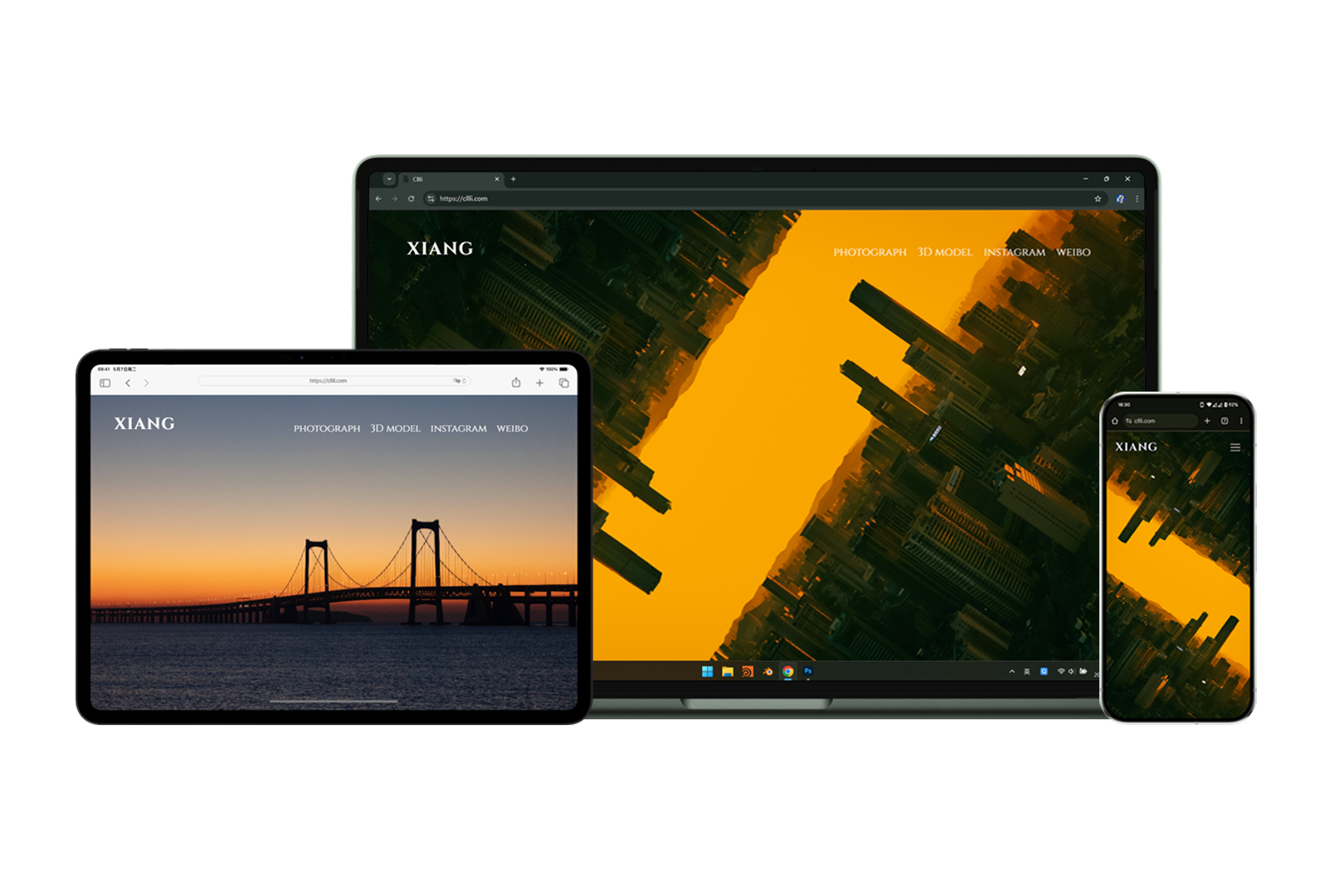This screenshot has width=1344, height=896.
Task: Click the volume icon in the laptop tray
Action: 1071,671
